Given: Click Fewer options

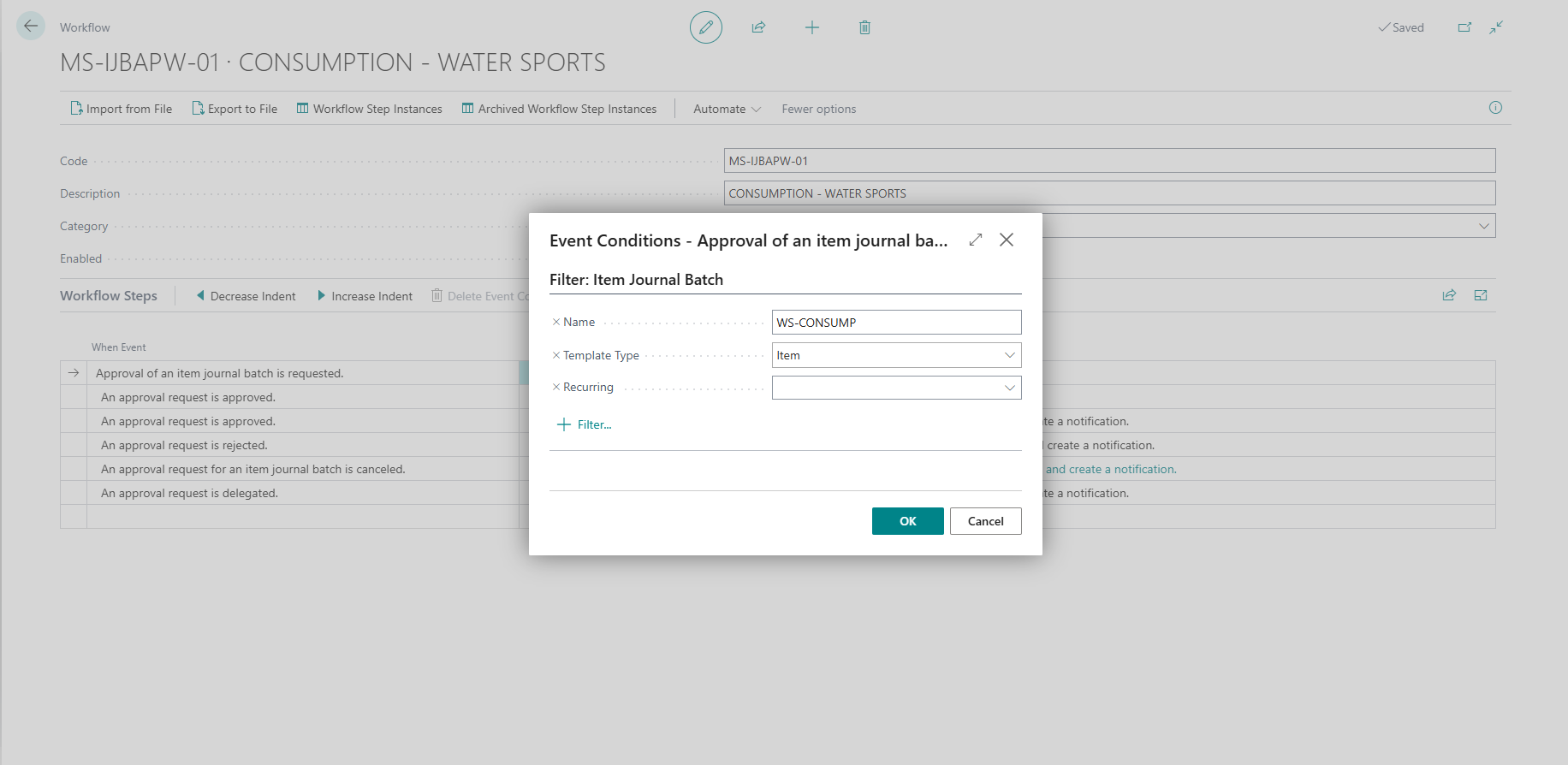Looking at the screenshot, I should [x=818, y=109].
